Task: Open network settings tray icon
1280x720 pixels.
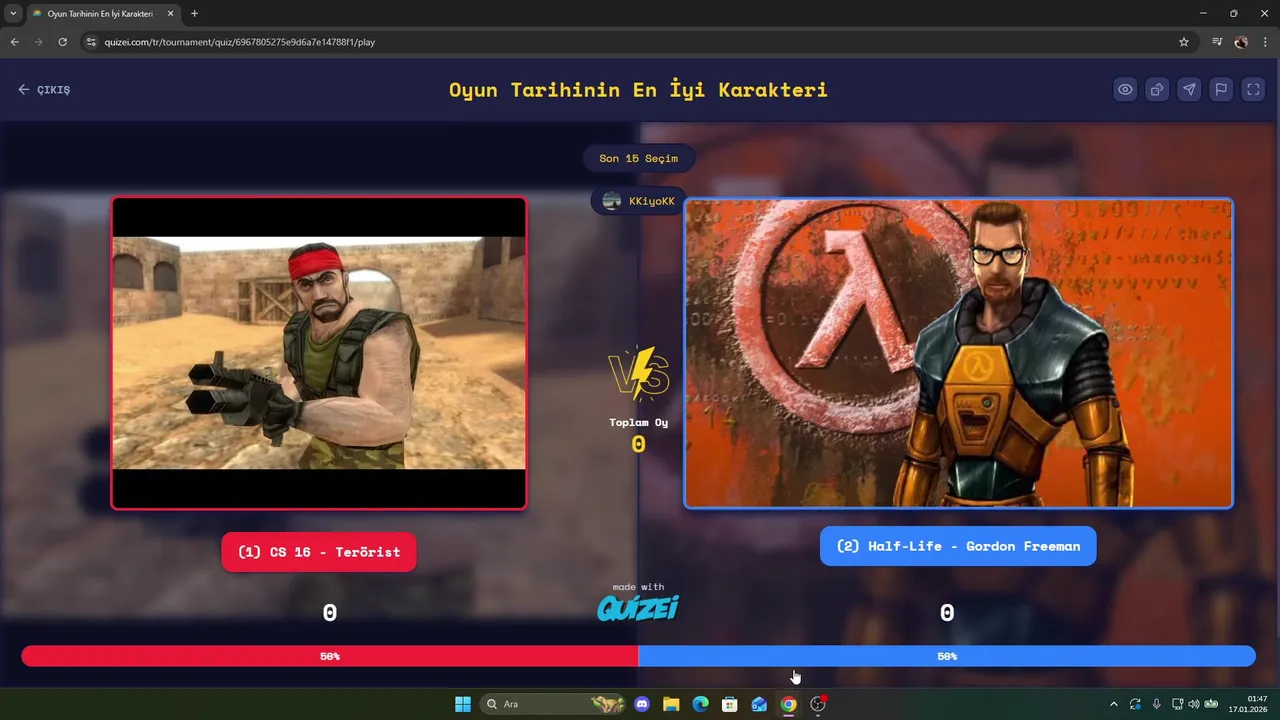Action: tap(1177, 704)
